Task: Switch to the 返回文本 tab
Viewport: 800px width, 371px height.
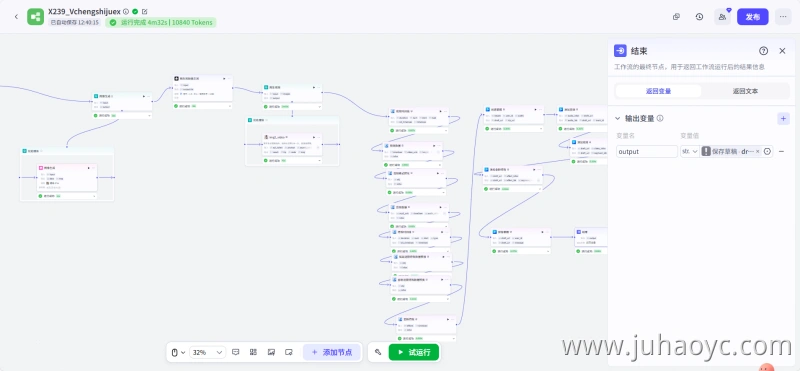Action: [x=745, y=91]
